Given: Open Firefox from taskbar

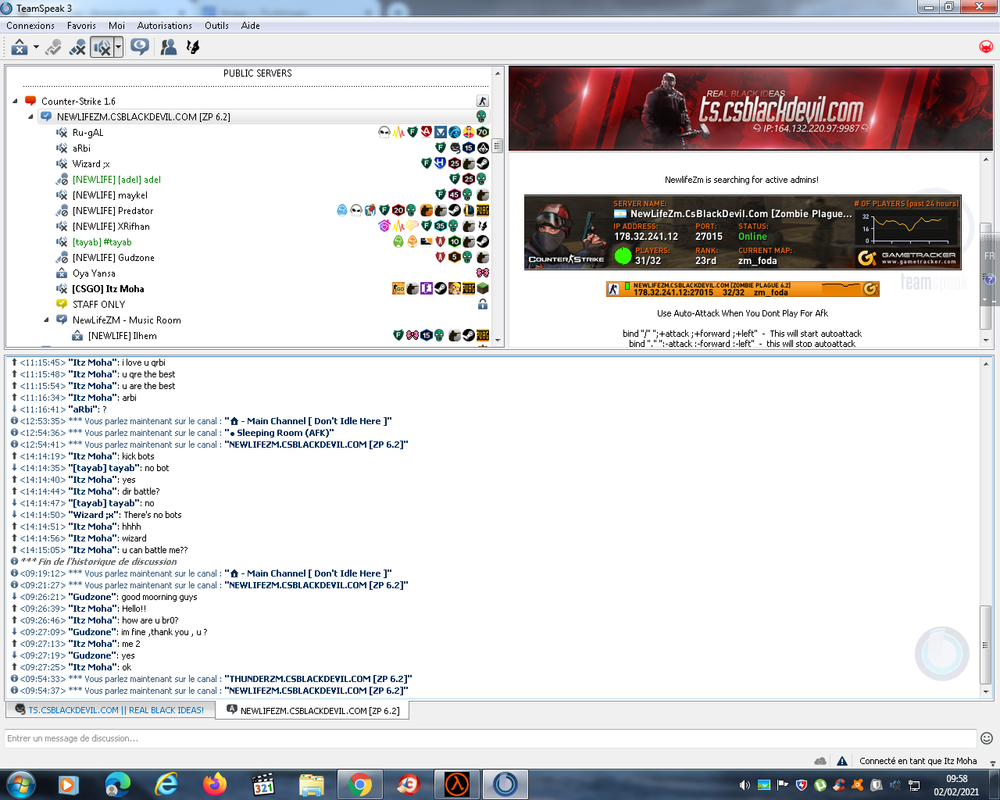Looking at the screenshot, I should 215,785.
